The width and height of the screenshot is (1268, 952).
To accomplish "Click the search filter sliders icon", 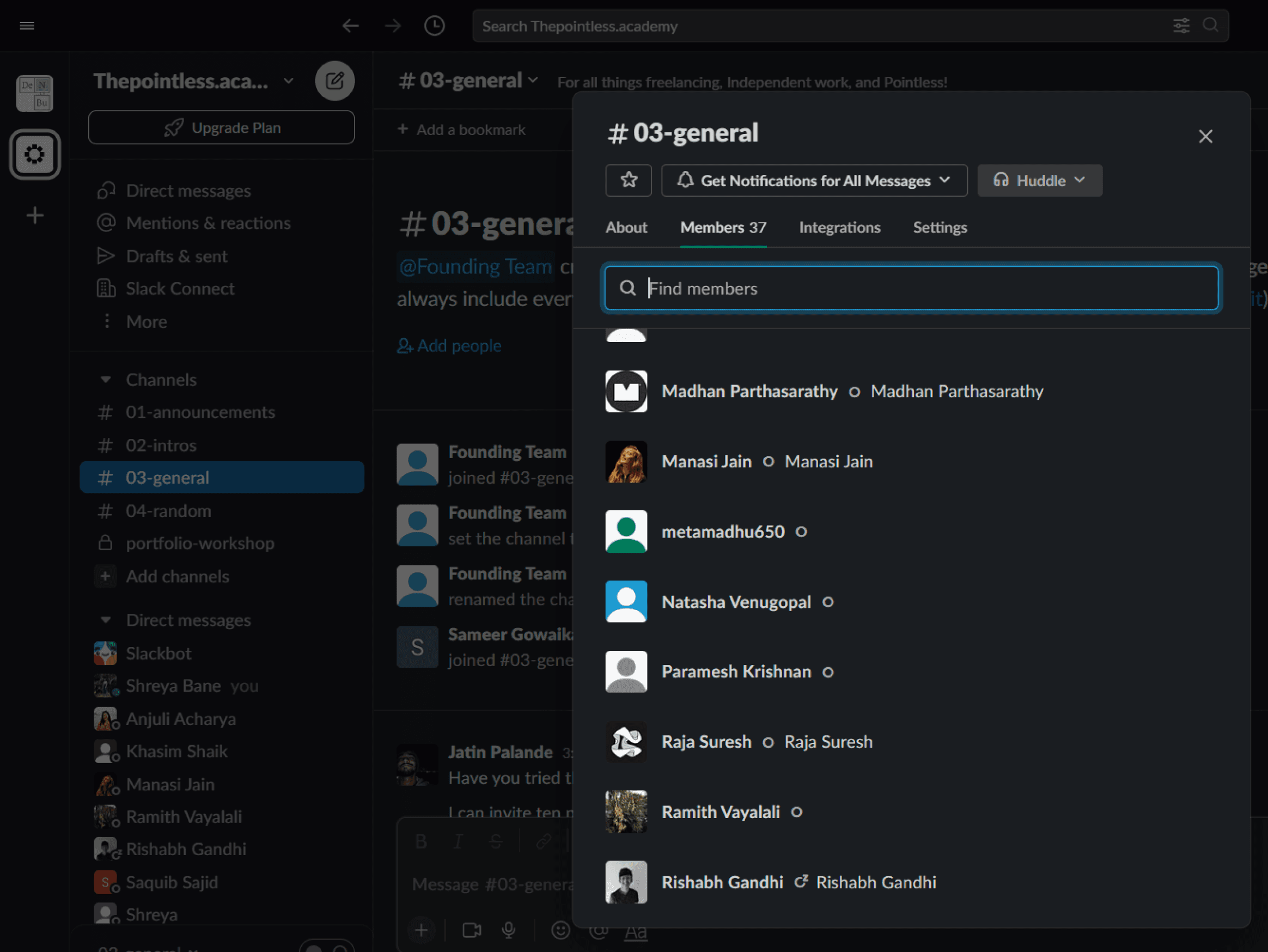I will tap(1181, 26).
